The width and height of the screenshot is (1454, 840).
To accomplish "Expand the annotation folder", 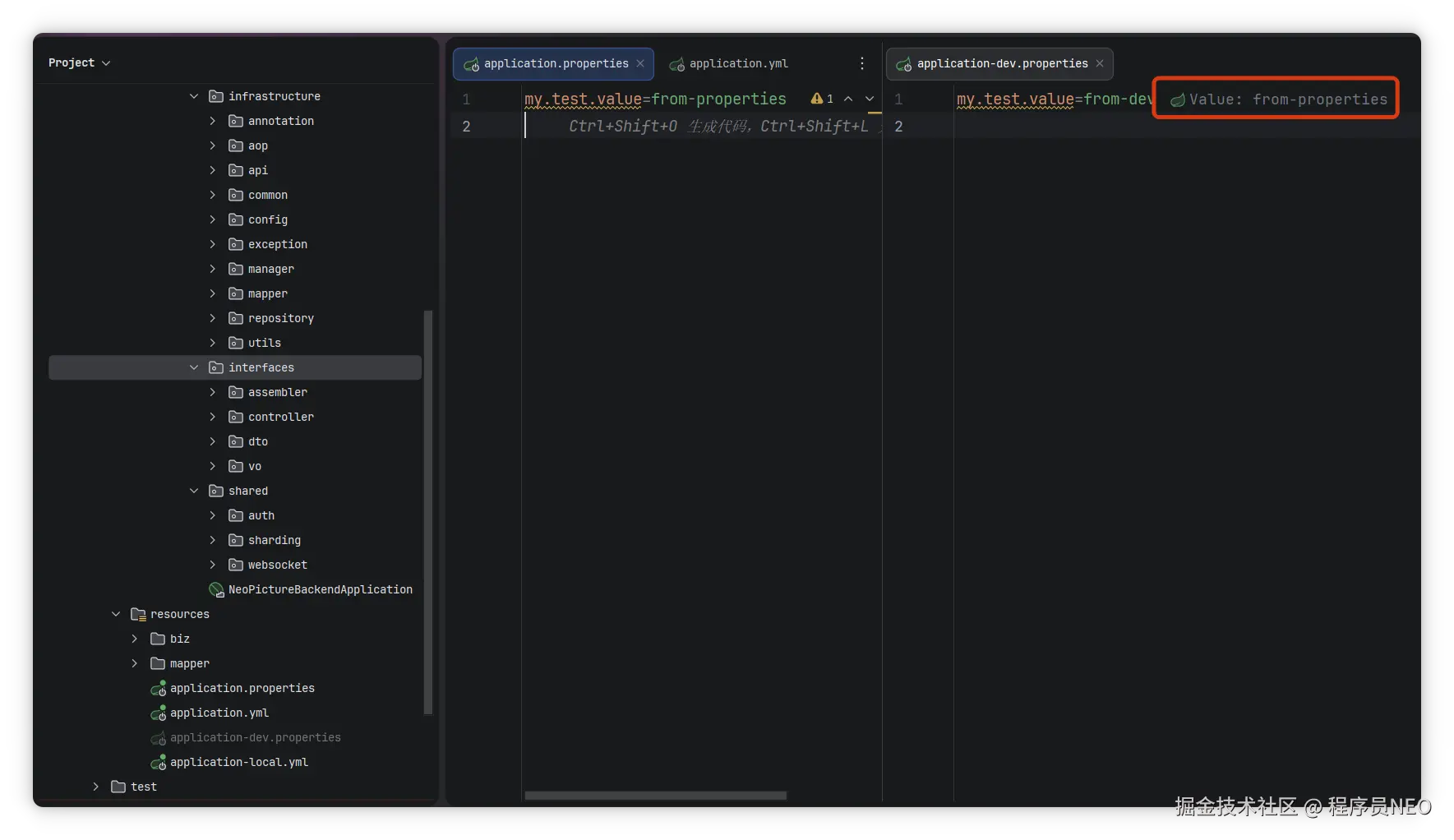I will [213, 121].
